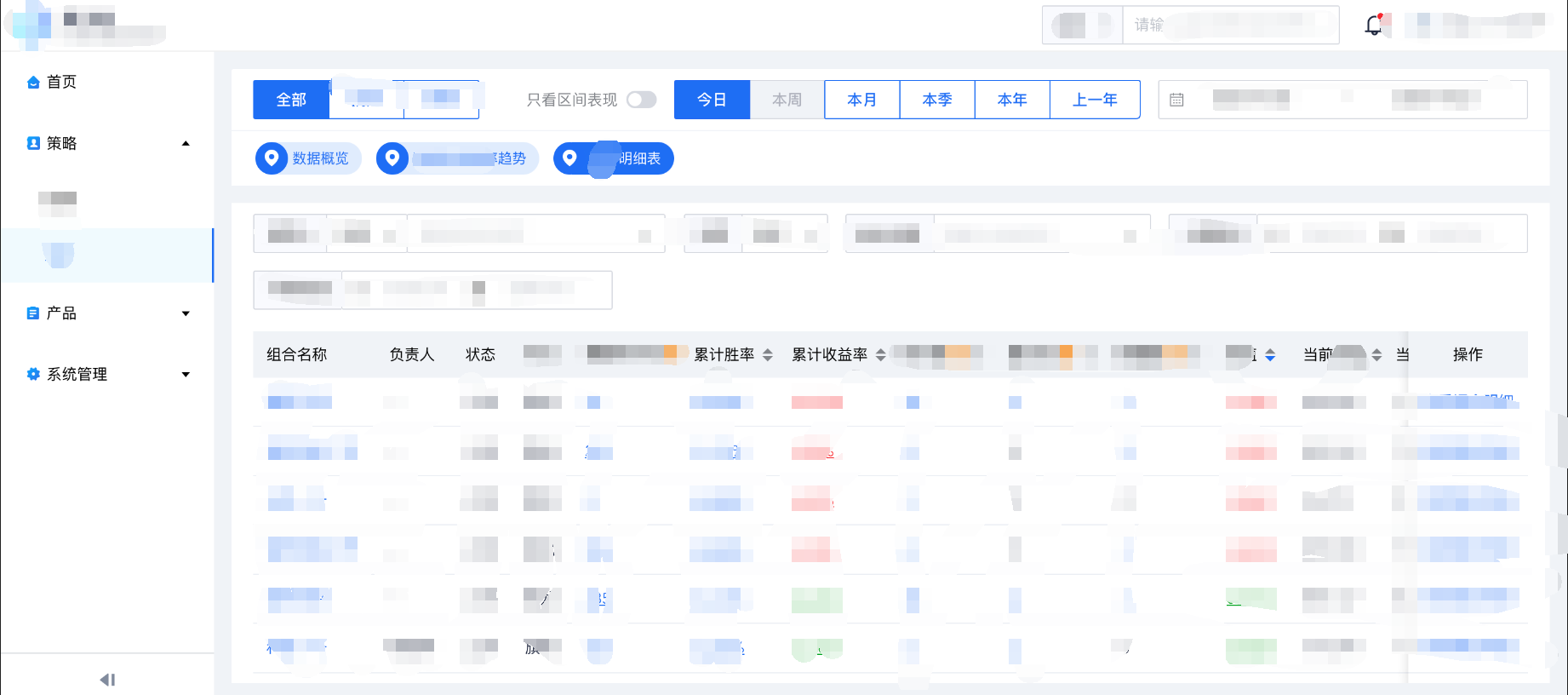This screenshot has height=695, width=1568.
Task: Open the notification bell
Action: coord(1373,25)
